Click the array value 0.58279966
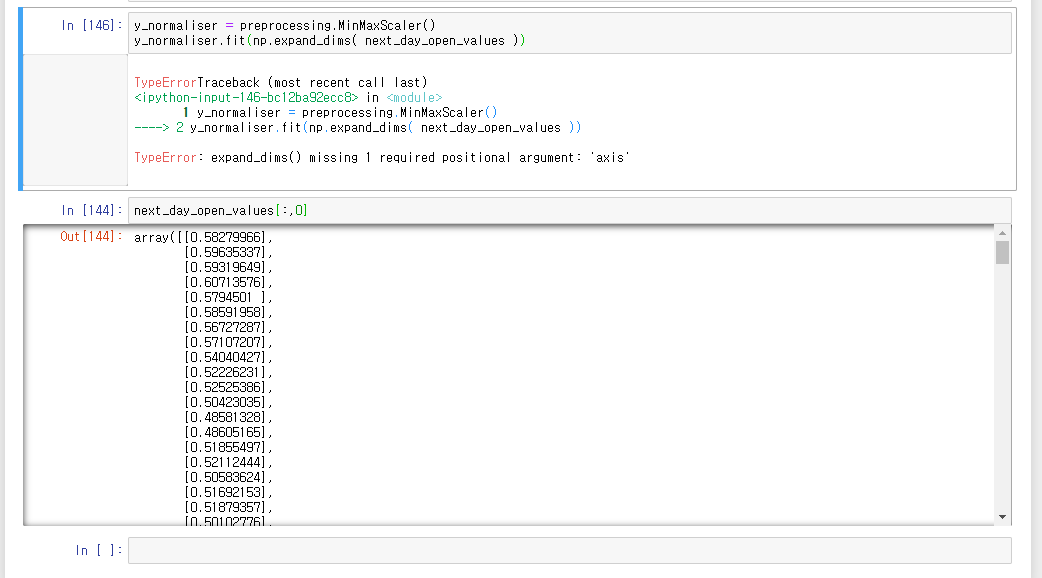Image resolution: width=1042 pixels, height=578 pixels. point(227,237)
